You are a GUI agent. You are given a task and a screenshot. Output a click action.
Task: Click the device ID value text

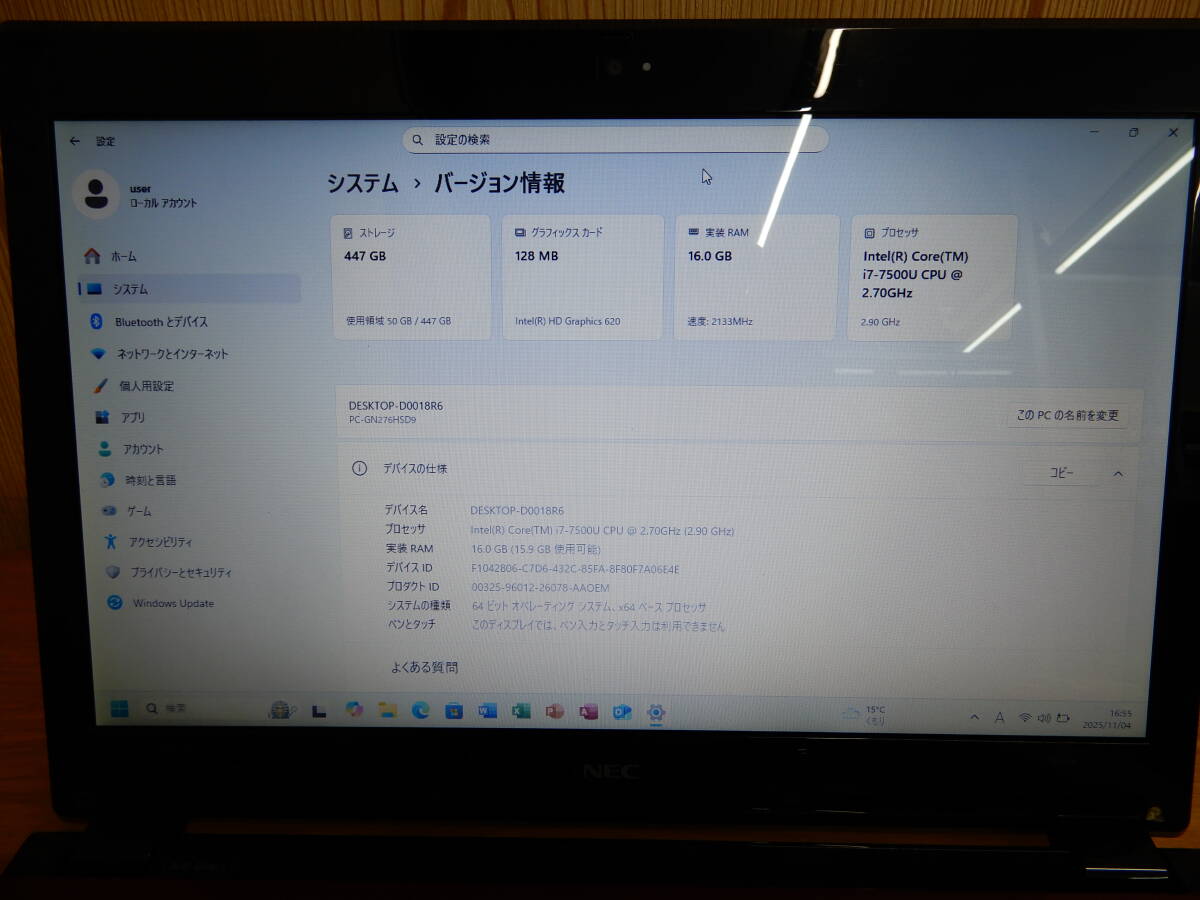(575, 569)
